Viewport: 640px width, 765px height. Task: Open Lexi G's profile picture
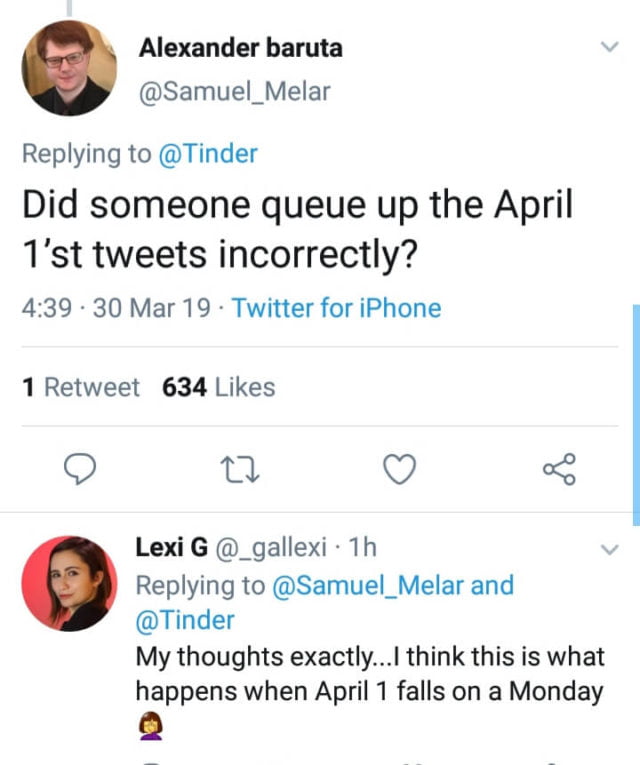[x=68, y=584]
